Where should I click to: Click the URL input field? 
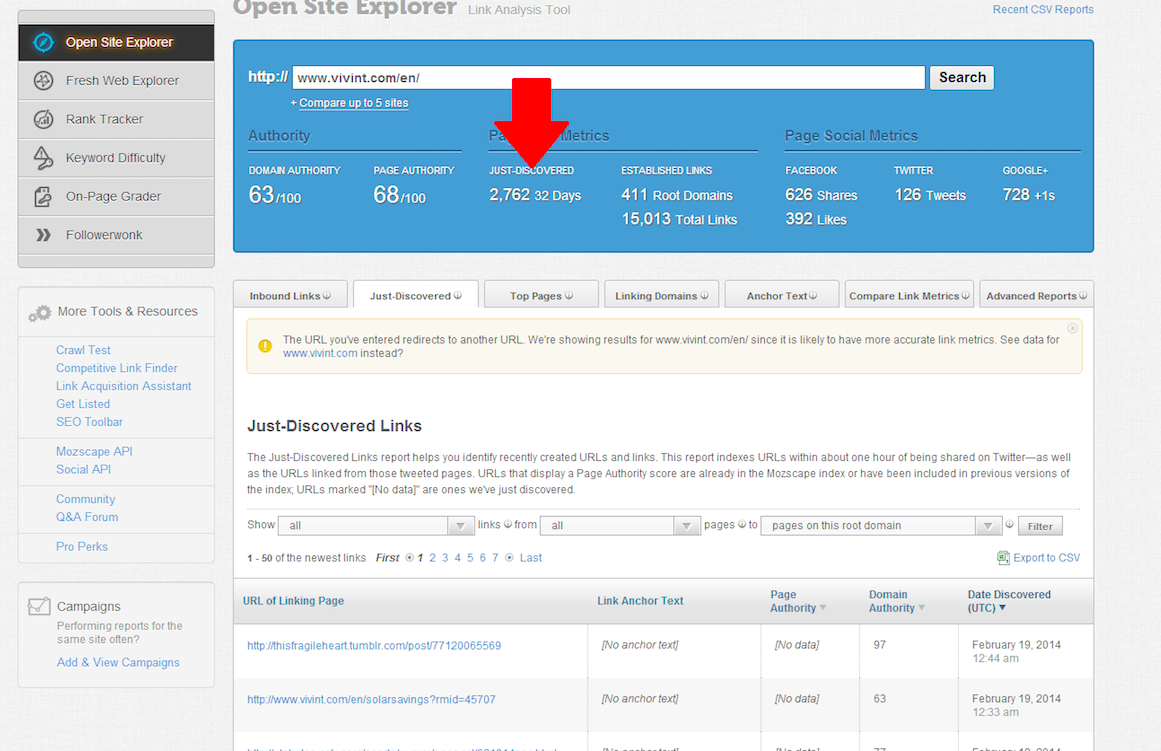(609, 78)
